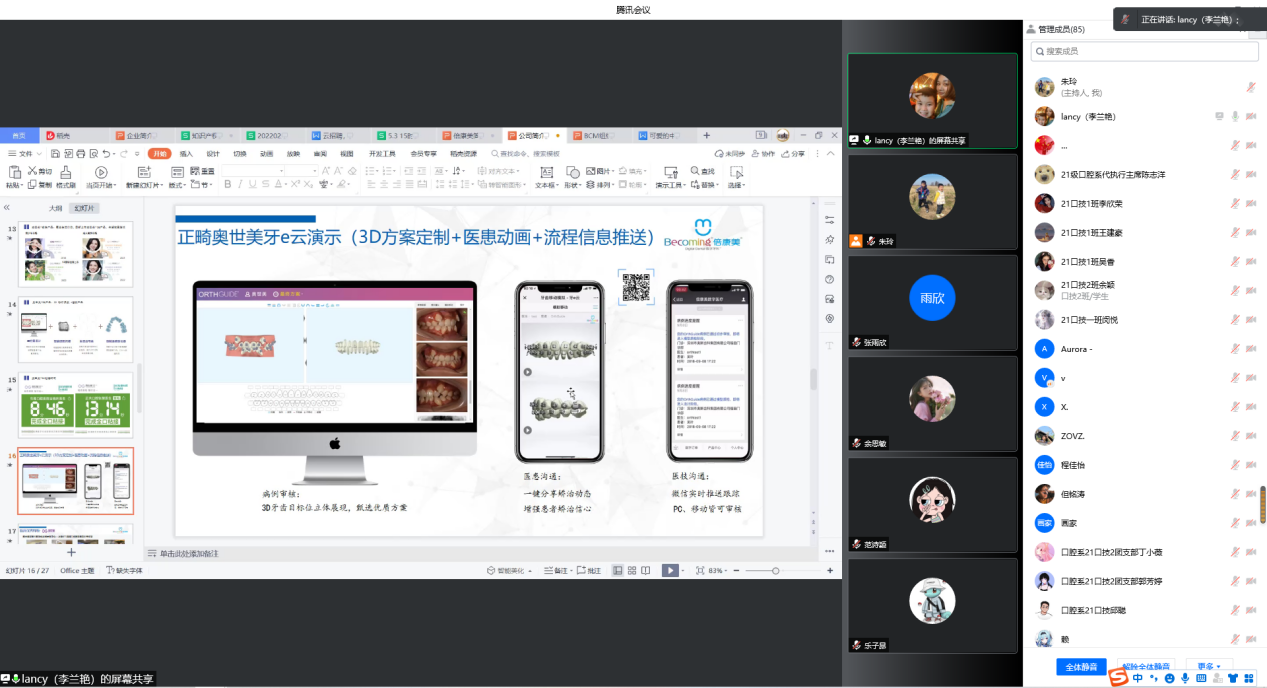Add a new slide with the plus below thumbnails
This screenshot has width=1267, height=688.
click(71, 552)
